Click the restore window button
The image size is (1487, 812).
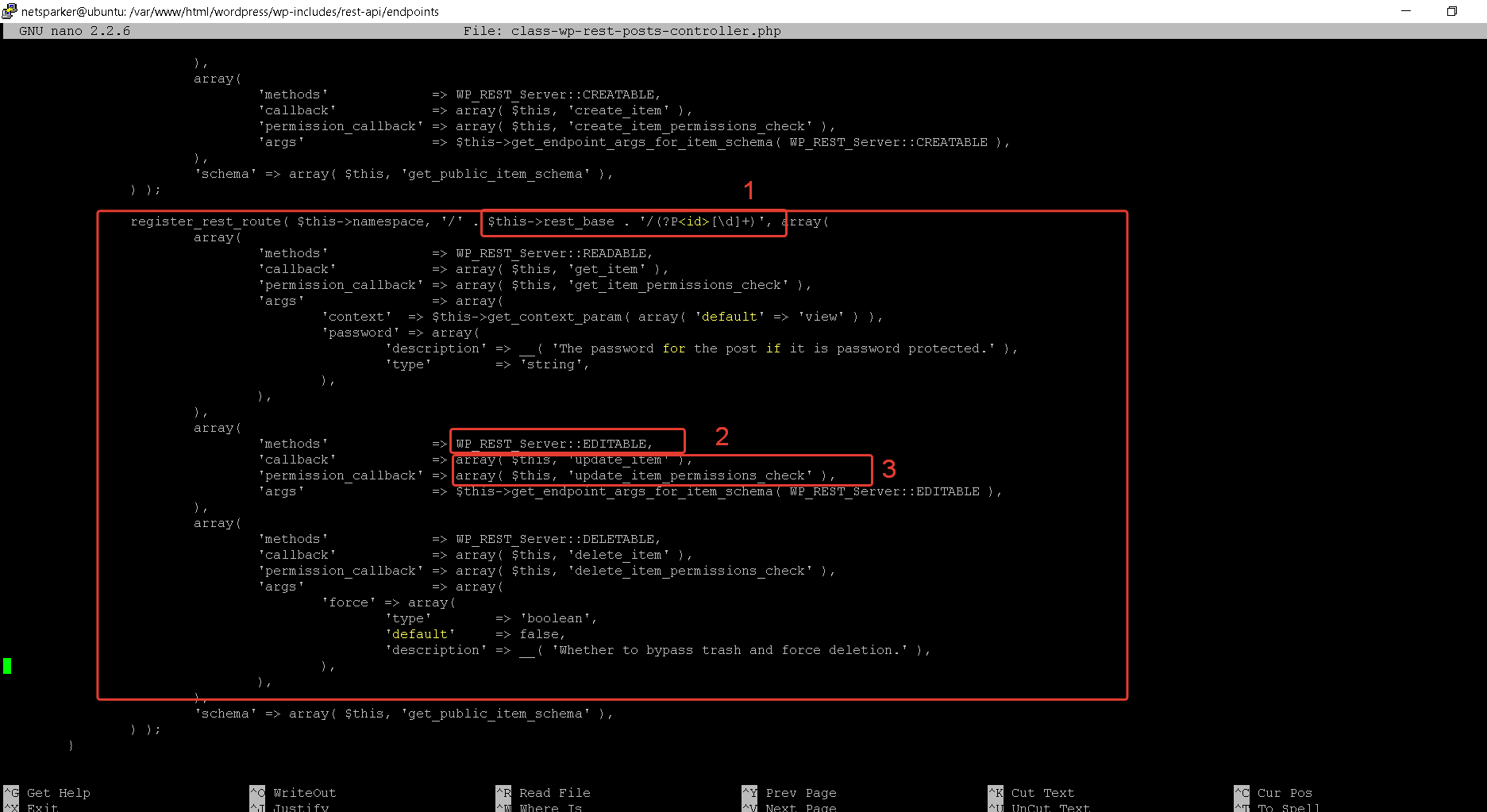pos(1451,11)
